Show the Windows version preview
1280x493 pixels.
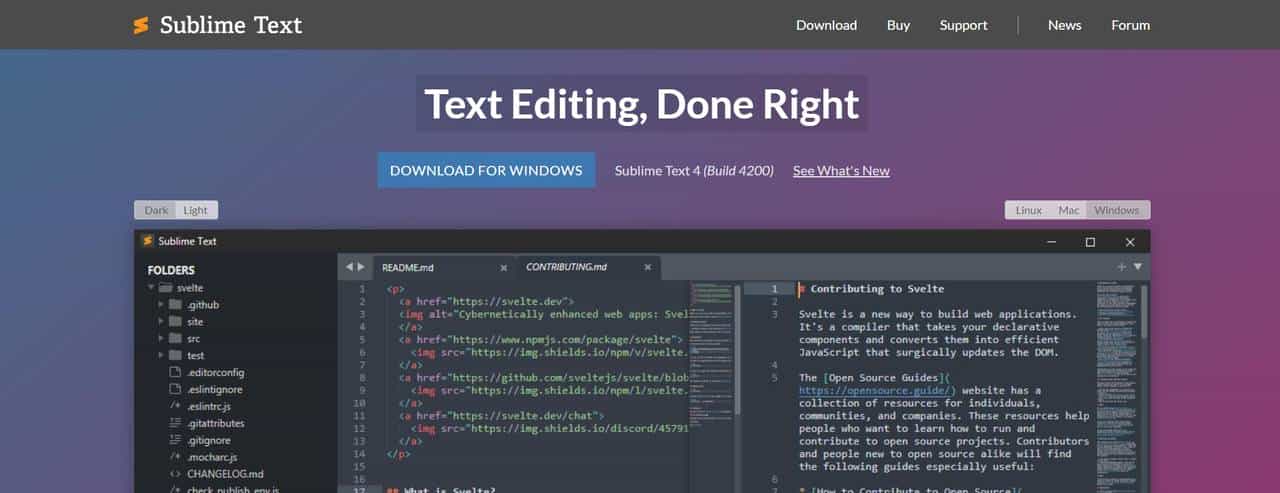coord(1117,210)
